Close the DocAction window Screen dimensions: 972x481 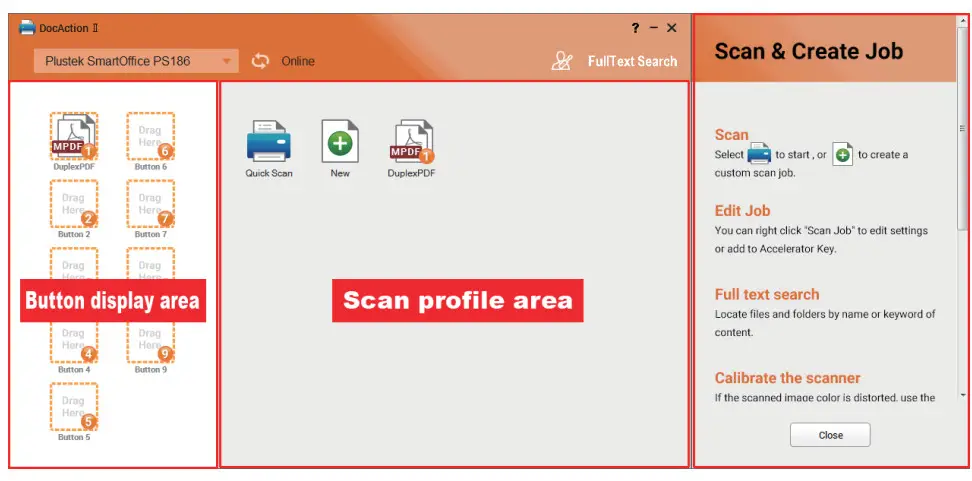[672, 28]
